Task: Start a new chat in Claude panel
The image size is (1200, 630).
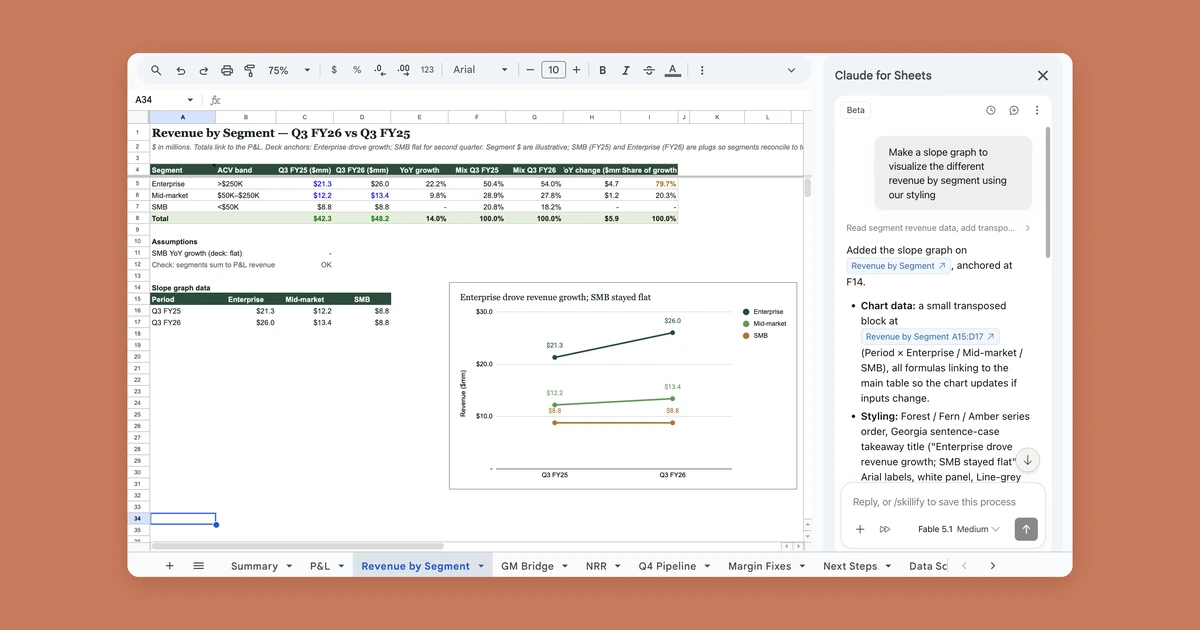Action: (x=1014, y=110)
